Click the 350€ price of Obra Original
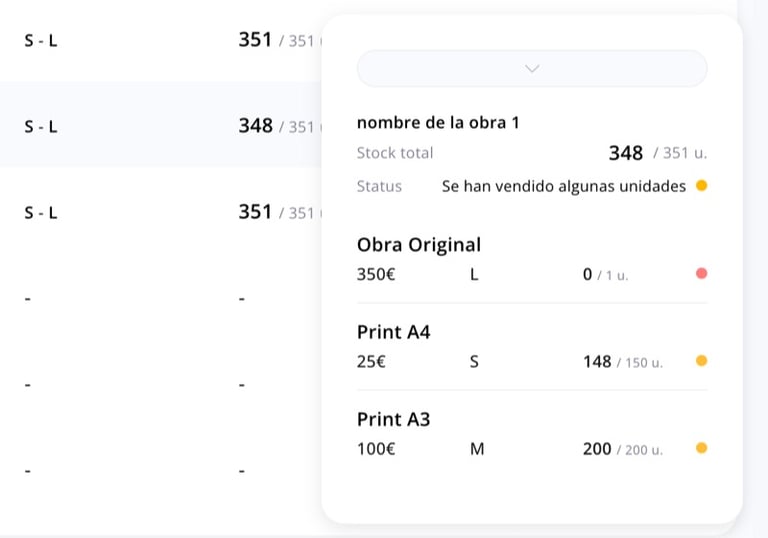Screen dimensions: 768x538 click(376, 274)
